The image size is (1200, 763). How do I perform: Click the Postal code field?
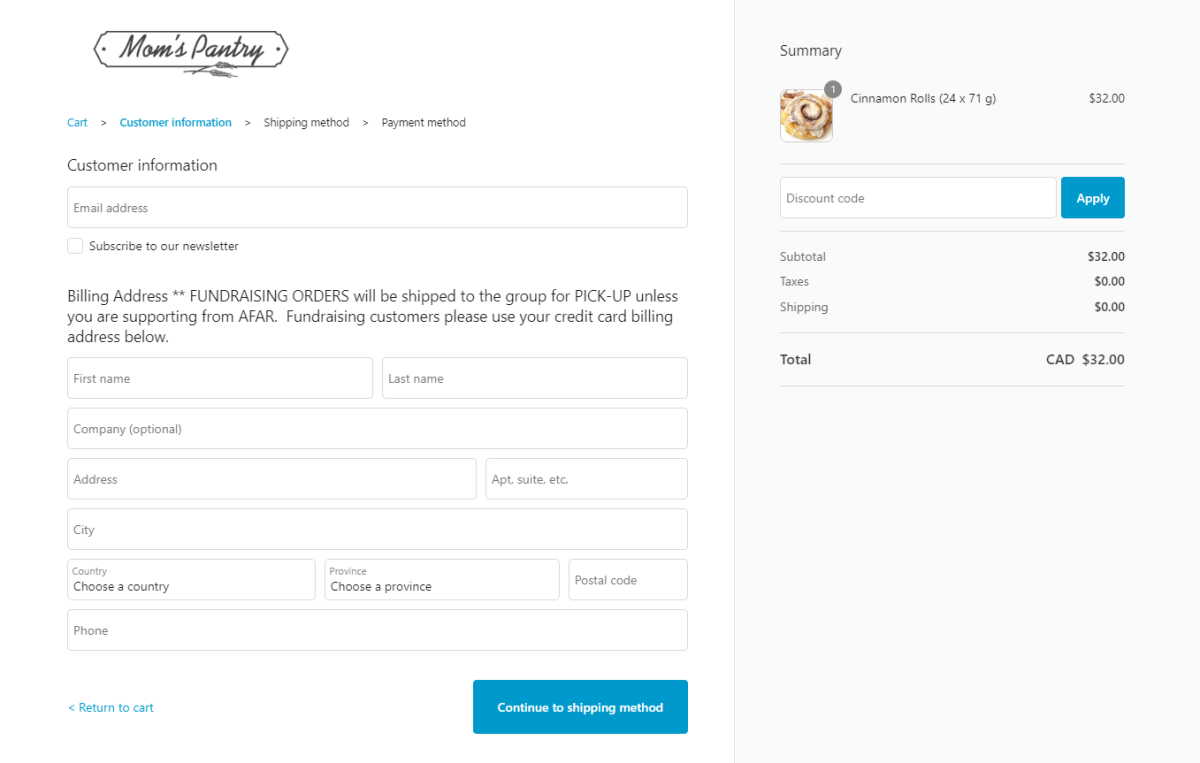pos(627,580)
